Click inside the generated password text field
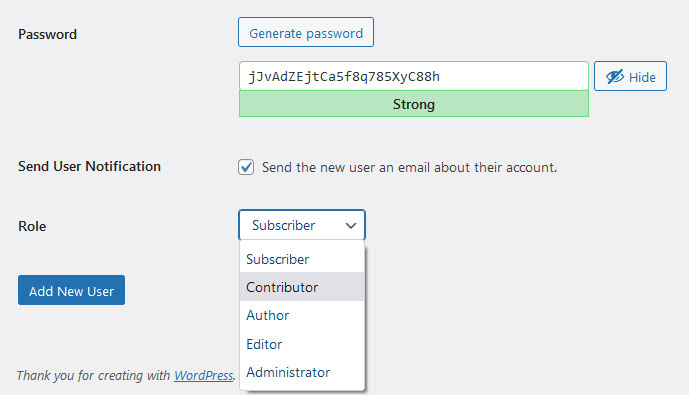This screenshot has width=689, height=395. click(413, 76)
